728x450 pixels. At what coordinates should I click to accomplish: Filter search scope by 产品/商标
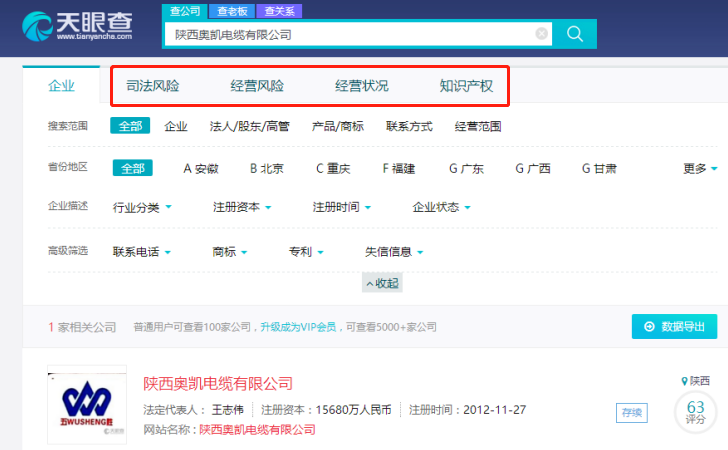tap(338, 126)
